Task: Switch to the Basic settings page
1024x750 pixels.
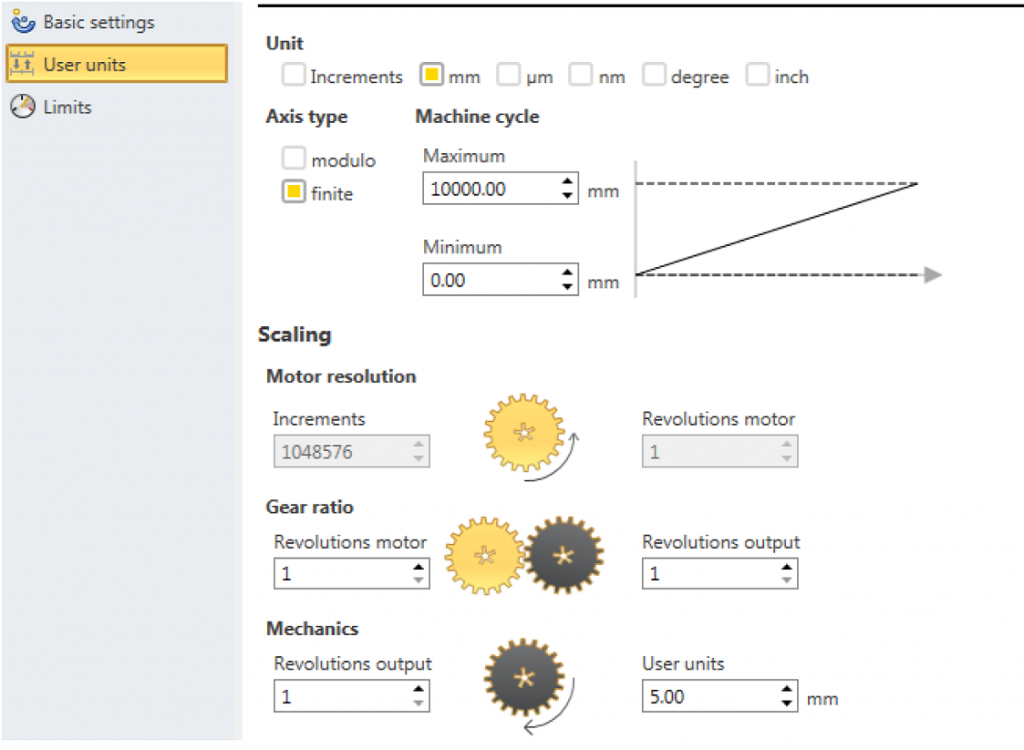Action: pos(98,21)
